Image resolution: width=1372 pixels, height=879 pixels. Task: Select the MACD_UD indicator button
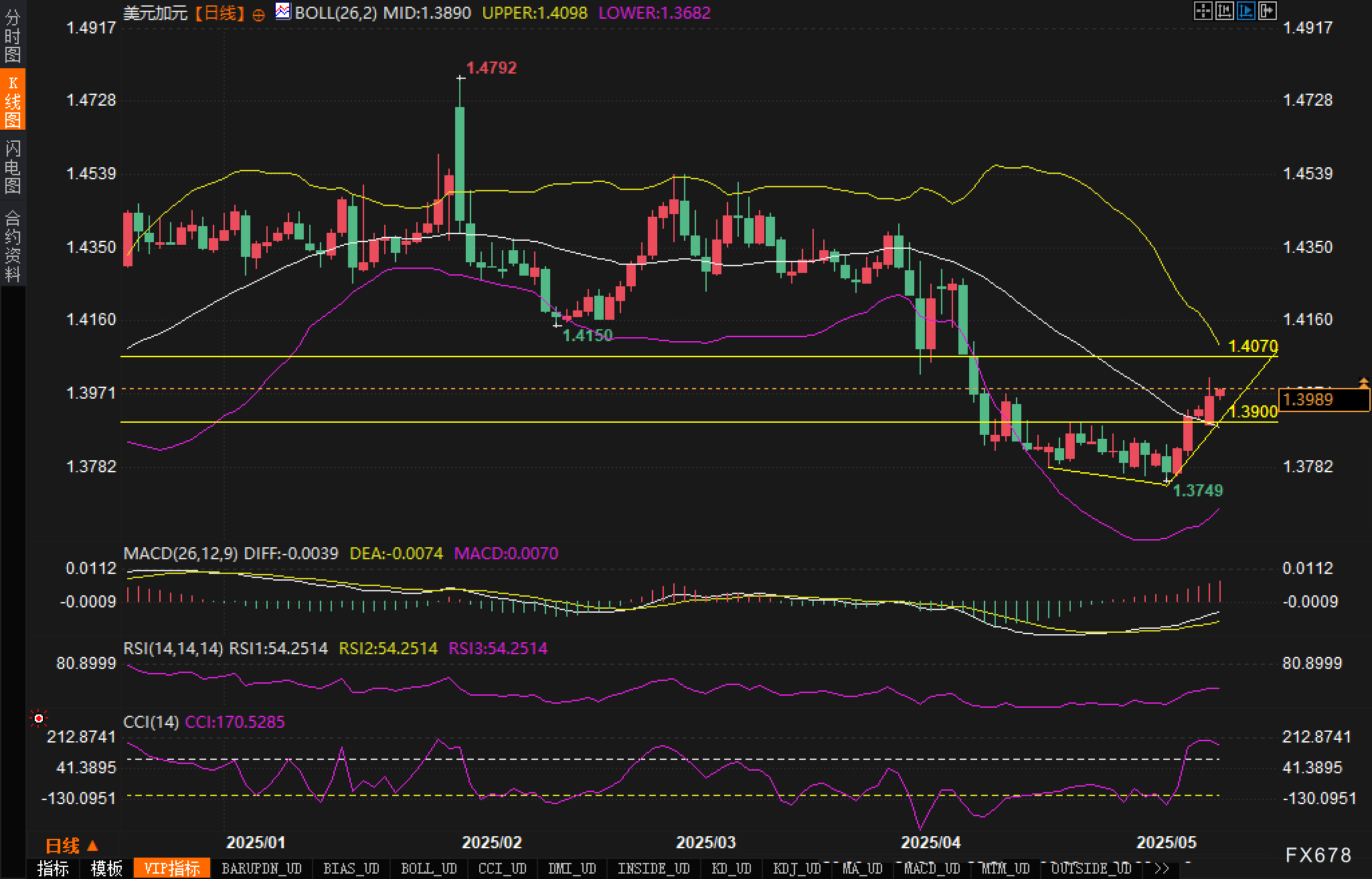tap(932, 869)
